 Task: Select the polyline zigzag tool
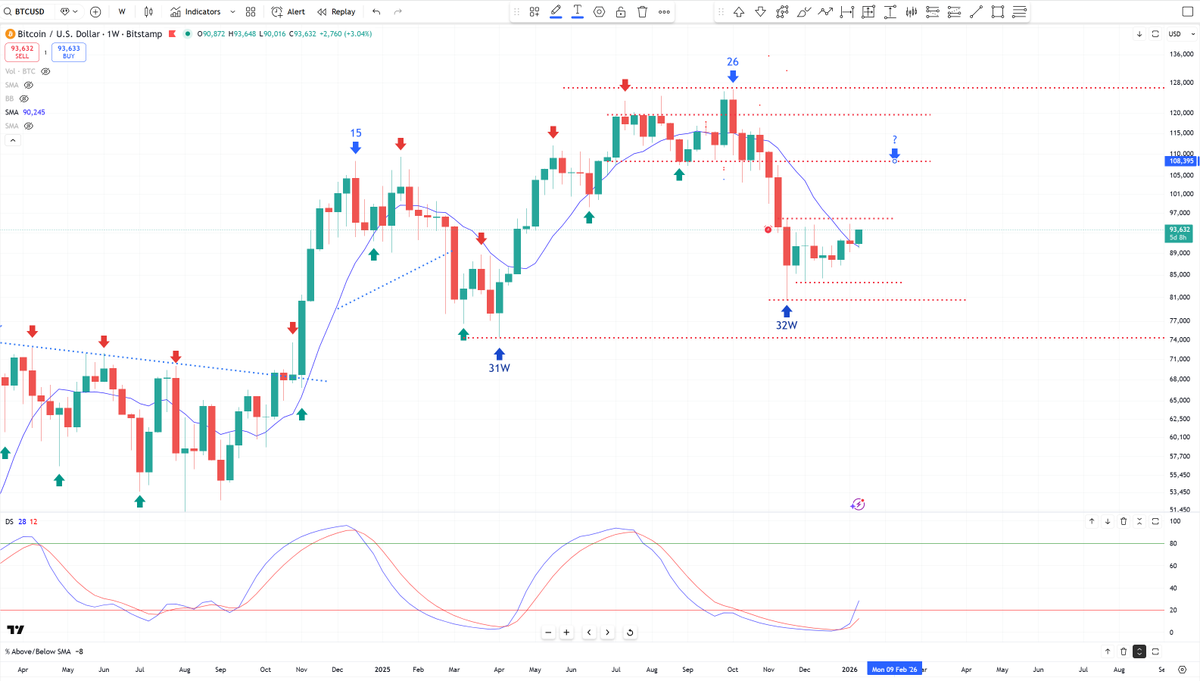[825, 12]
